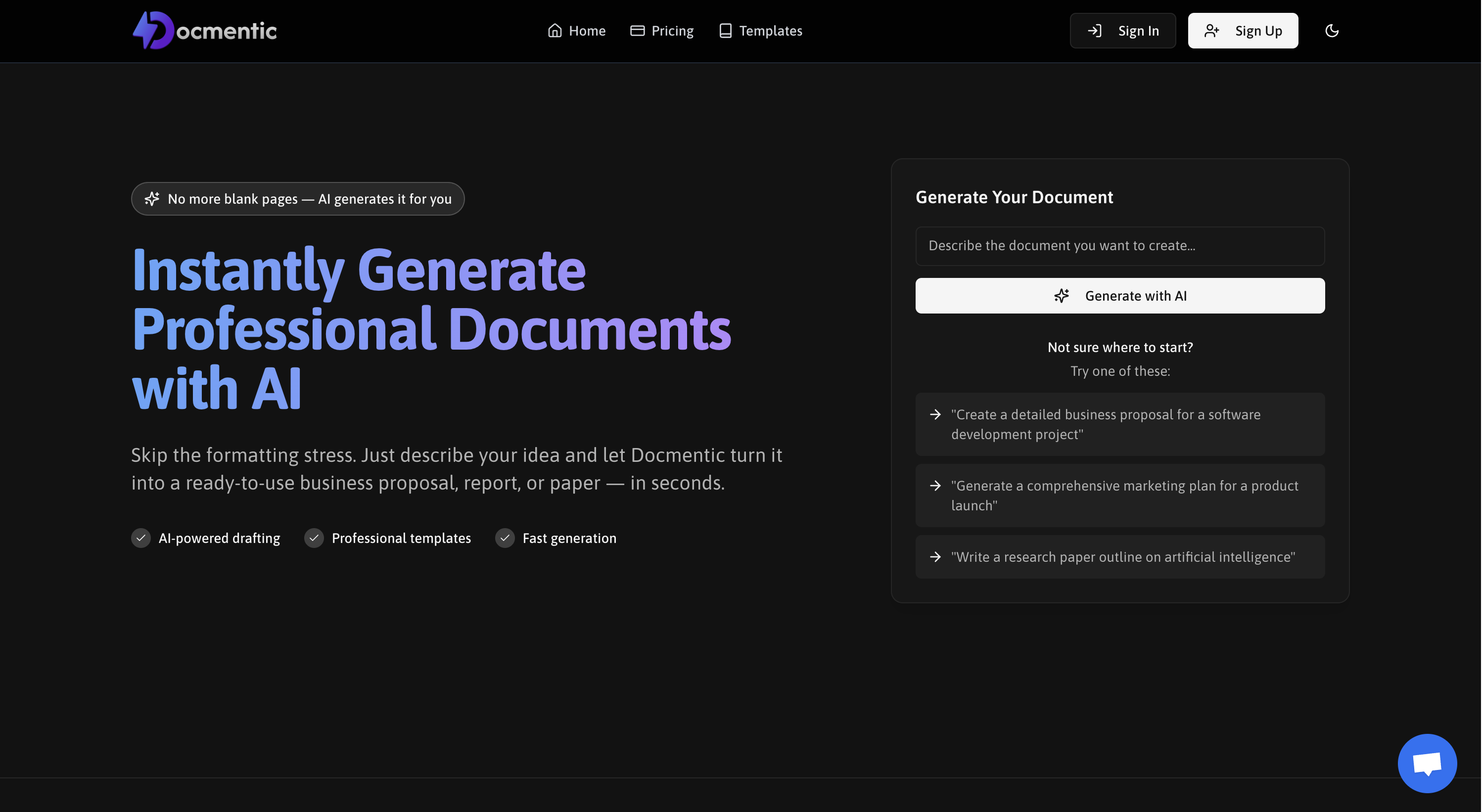The image size is (1482, 812).
Task: Click the checkmark beside AI-powered drafting
Action: coord(141,538)
